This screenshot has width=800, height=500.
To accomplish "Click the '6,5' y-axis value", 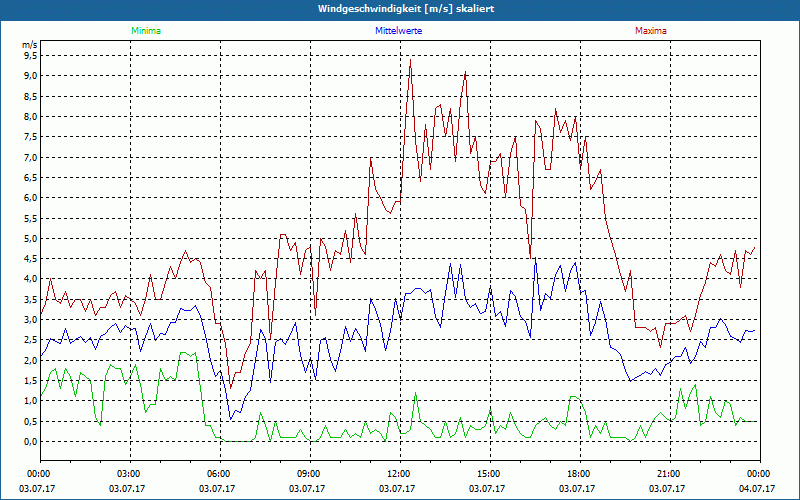I will [31, 178].
